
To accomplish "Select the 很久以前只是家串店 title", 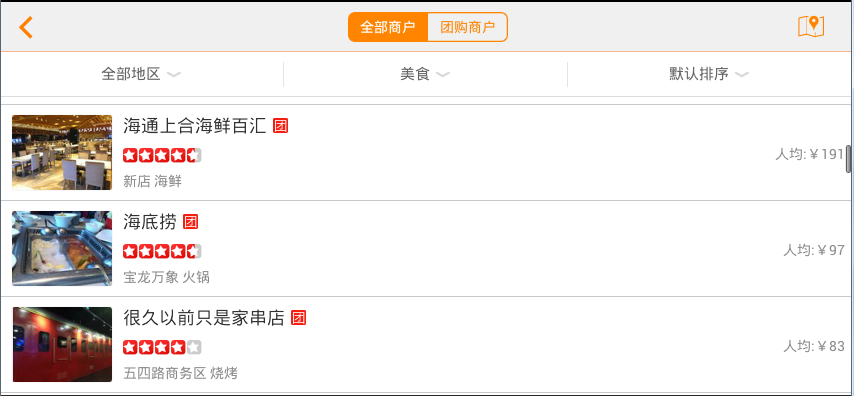I will click(x=204, y=318).
